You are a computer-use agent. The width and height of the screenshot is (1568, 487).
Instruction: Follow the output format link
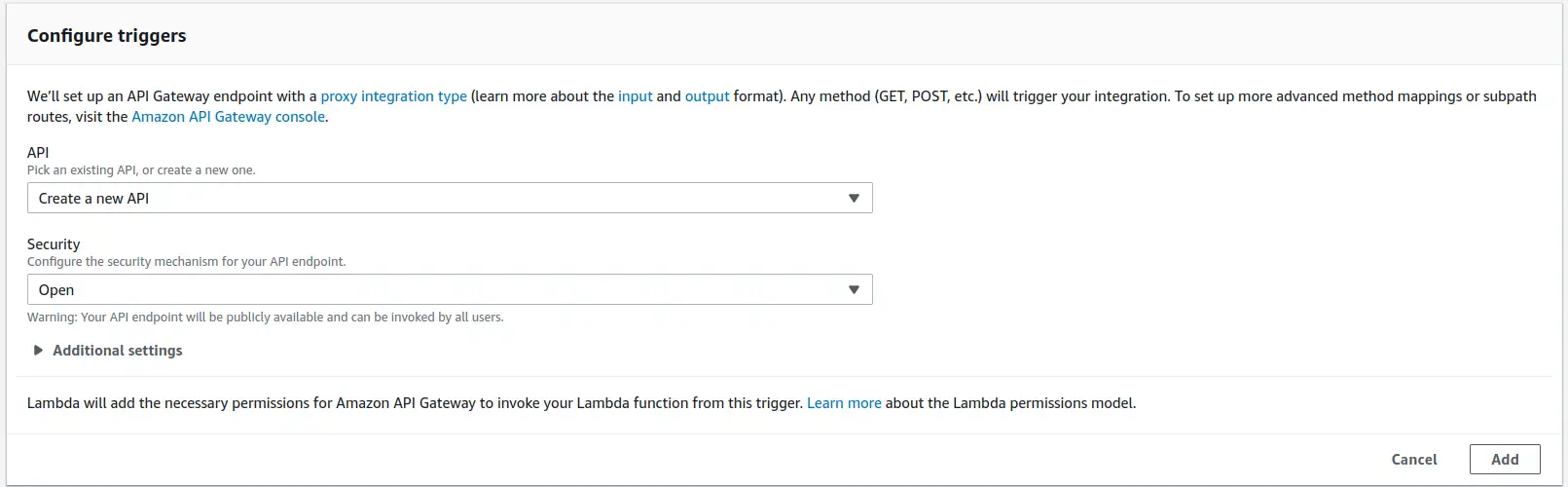[x=707, y=96]
